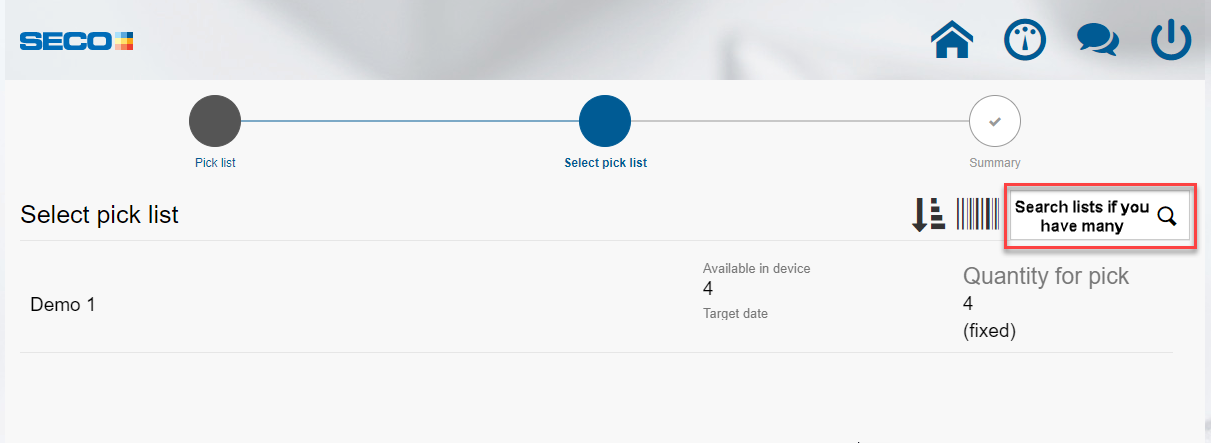This screenshot has width=1211, height=443.
Task: Click the Available in device value
Action: click(708, 289)
